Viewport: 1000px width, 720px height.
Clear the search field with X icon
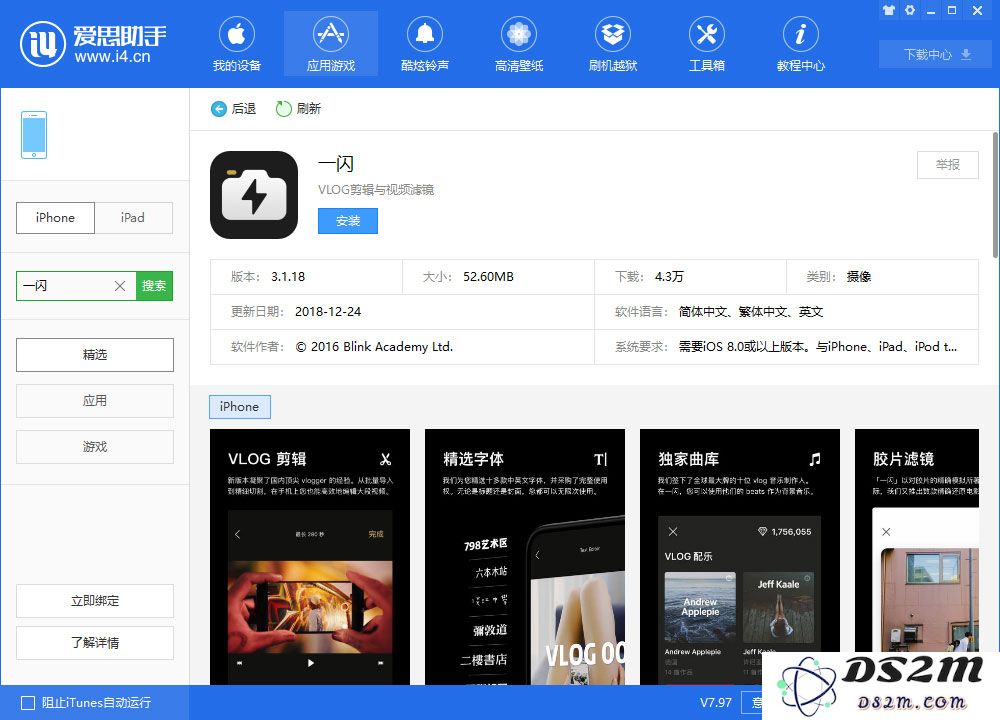click(120, 286)
